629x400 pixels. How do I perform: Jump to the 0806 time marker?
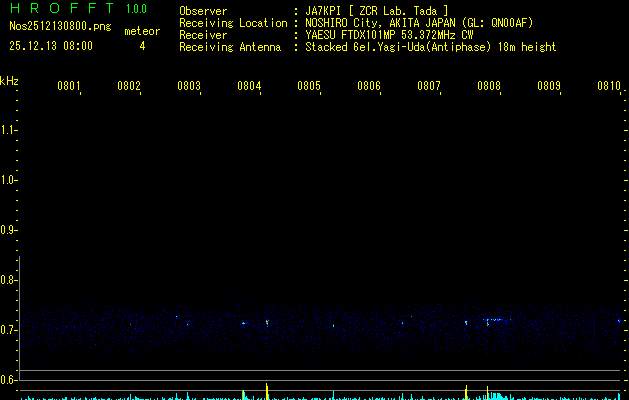point(369,87)
